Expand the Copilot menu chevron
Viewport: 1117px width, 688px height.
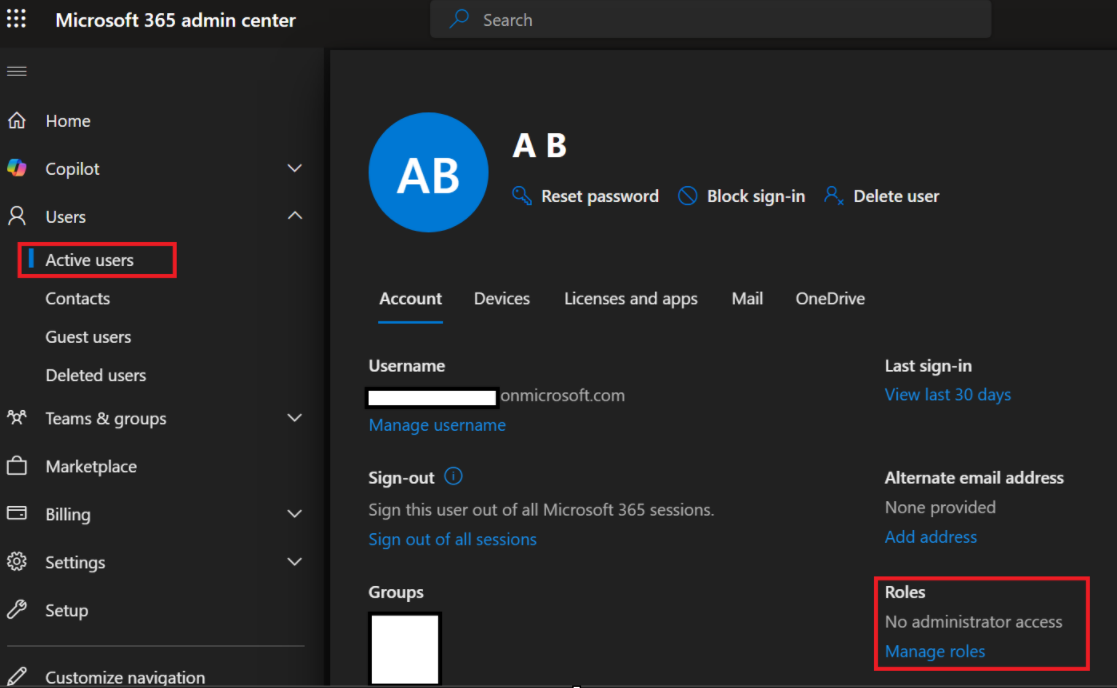coord(294,168)
